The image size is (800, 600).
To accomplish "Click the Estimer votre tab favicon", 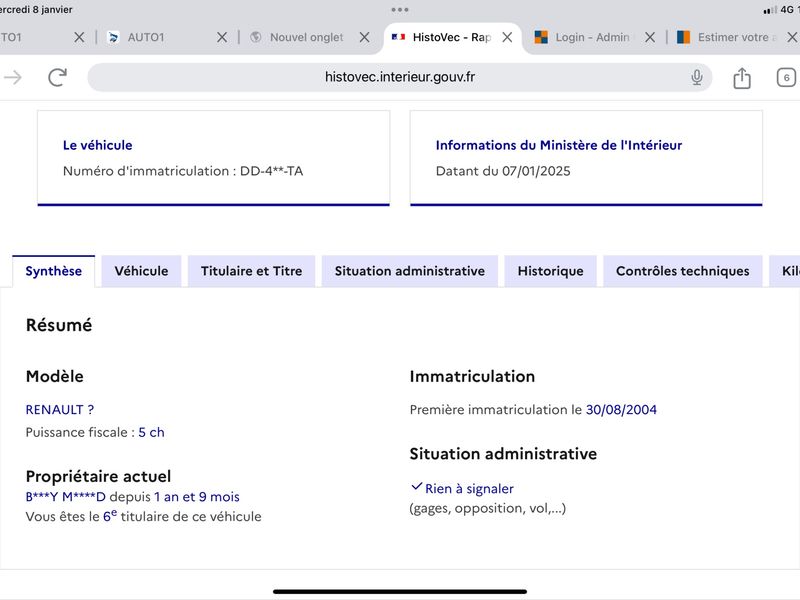I will pyautogui.click(x=683, y=37).
